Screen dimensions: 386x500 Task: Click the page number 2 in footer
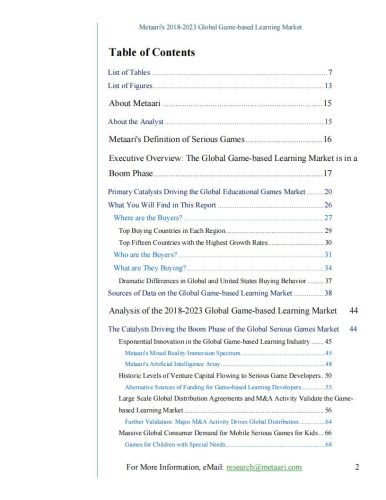pos(357,467)
